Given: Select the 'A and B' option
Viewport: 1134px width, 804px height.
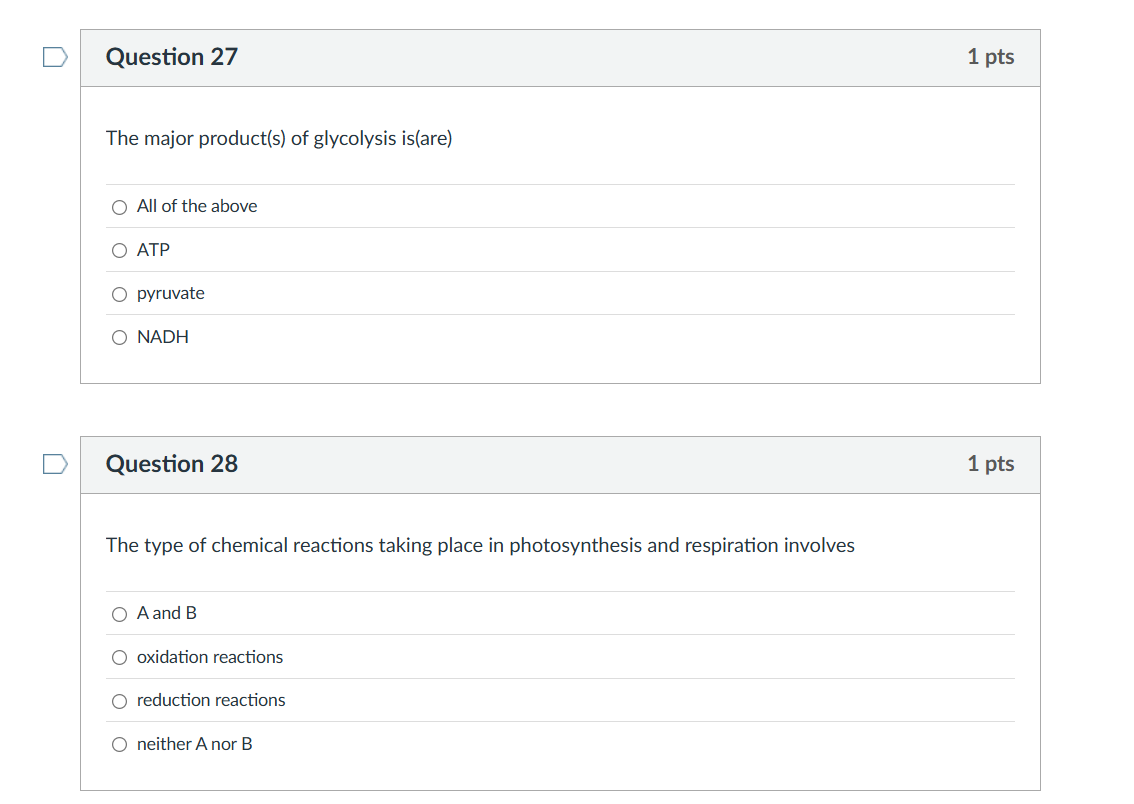Looking at the screenshot, I should (119, 614).
